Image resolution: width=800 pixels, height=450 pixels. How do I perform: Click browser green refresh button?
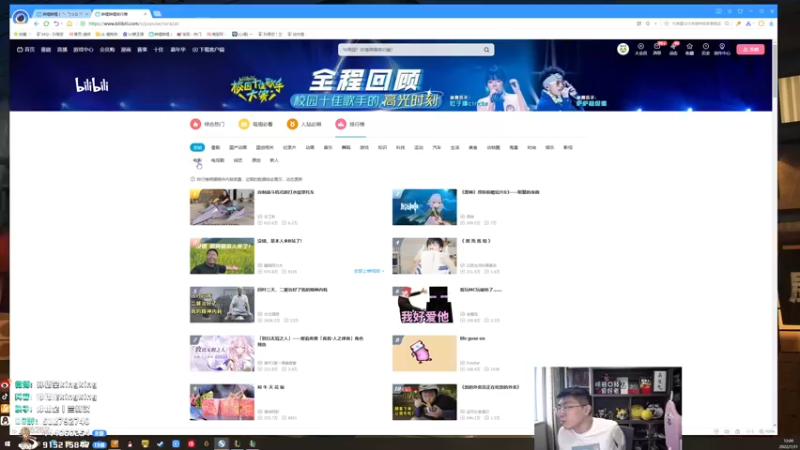(x=46, y=23)
